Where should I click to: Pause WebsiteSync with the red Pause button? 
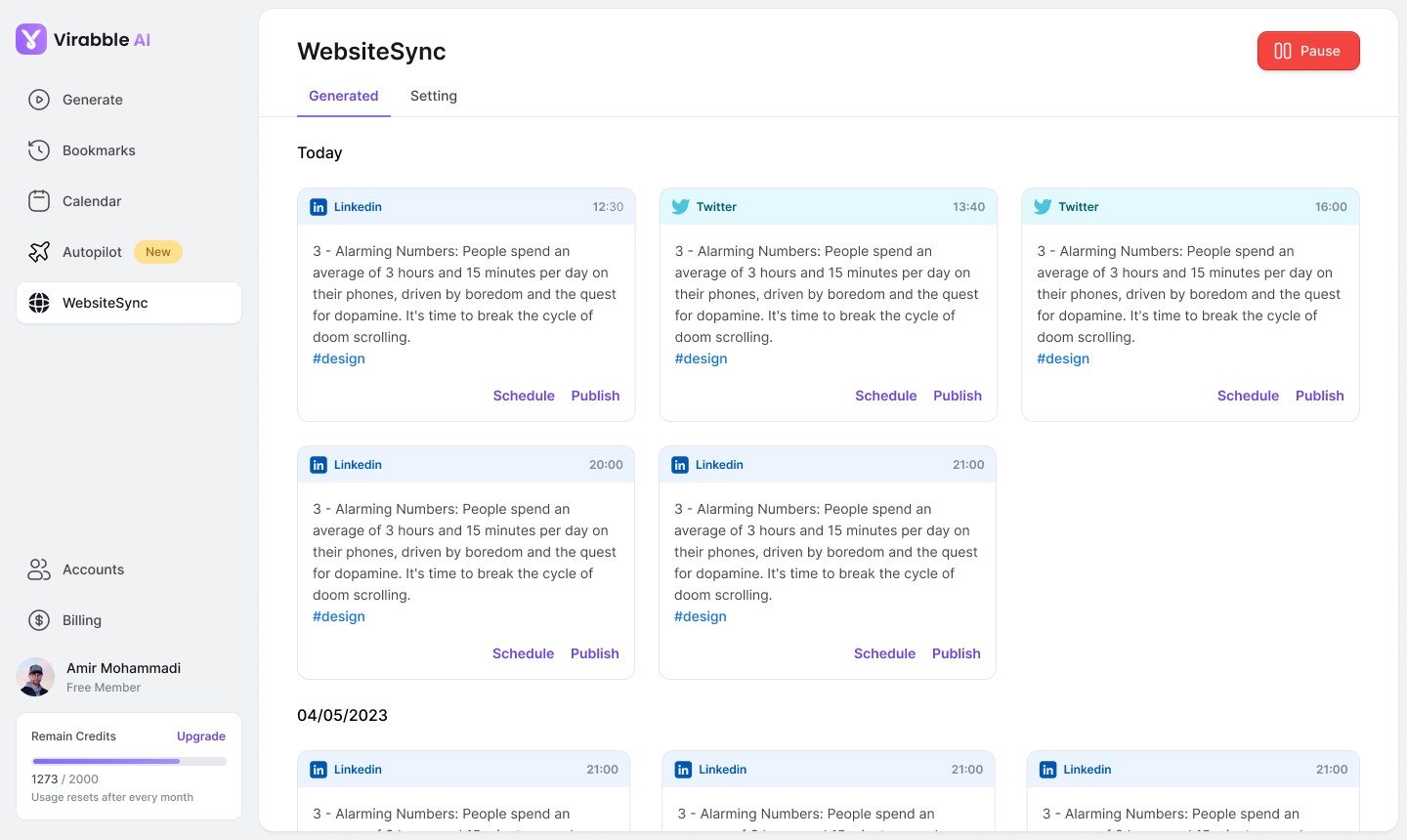(x=1308, y=51)
